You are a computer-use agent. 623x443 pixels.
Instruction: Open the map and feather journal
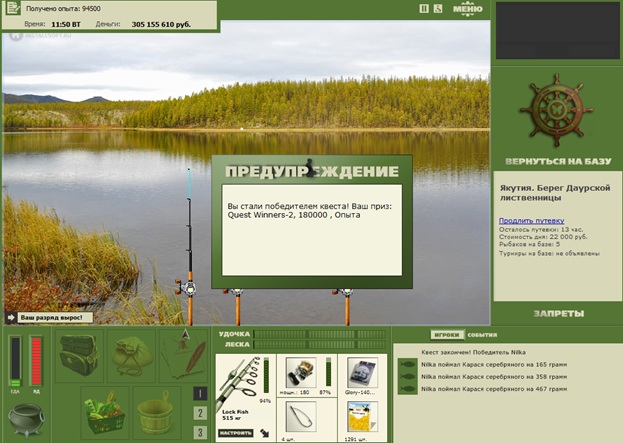181,356
